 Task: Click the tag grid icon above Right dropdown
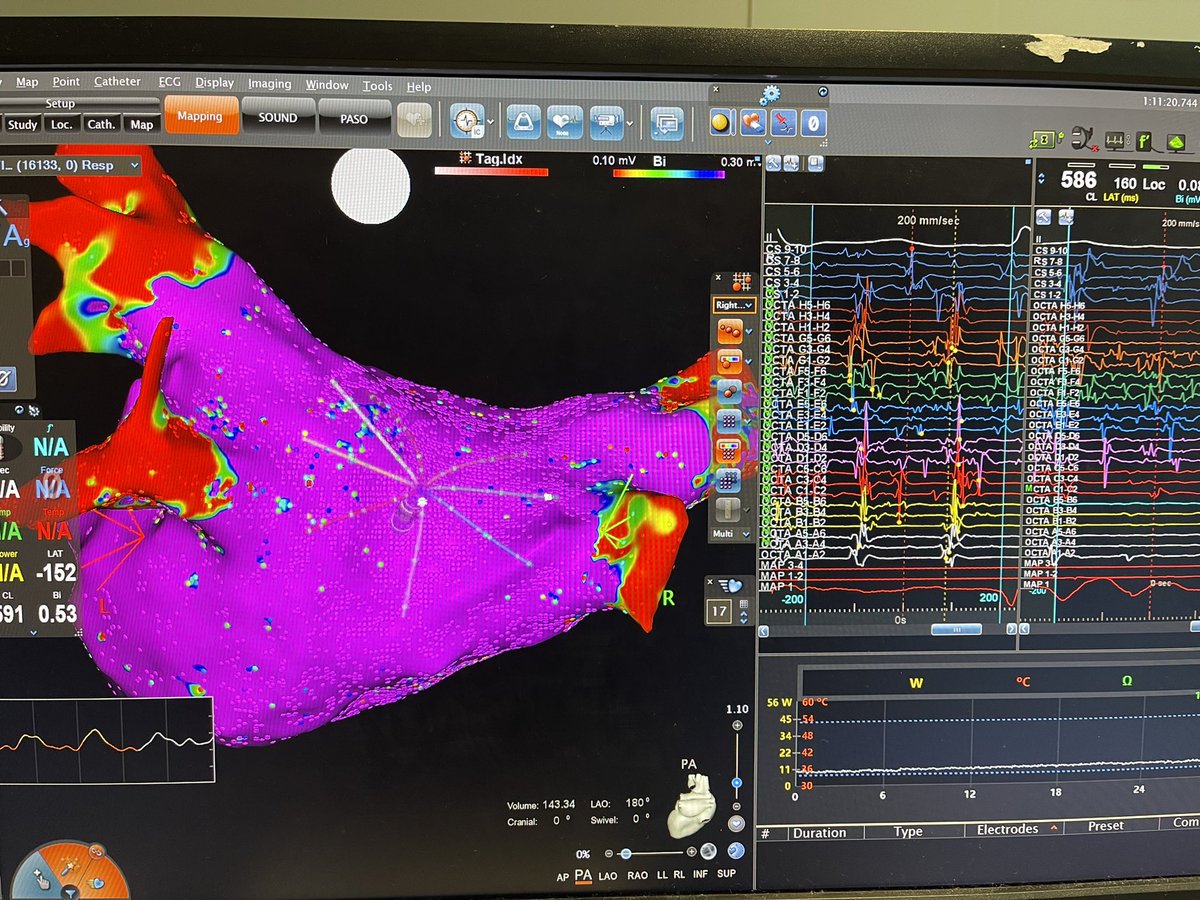click(741, 282)
